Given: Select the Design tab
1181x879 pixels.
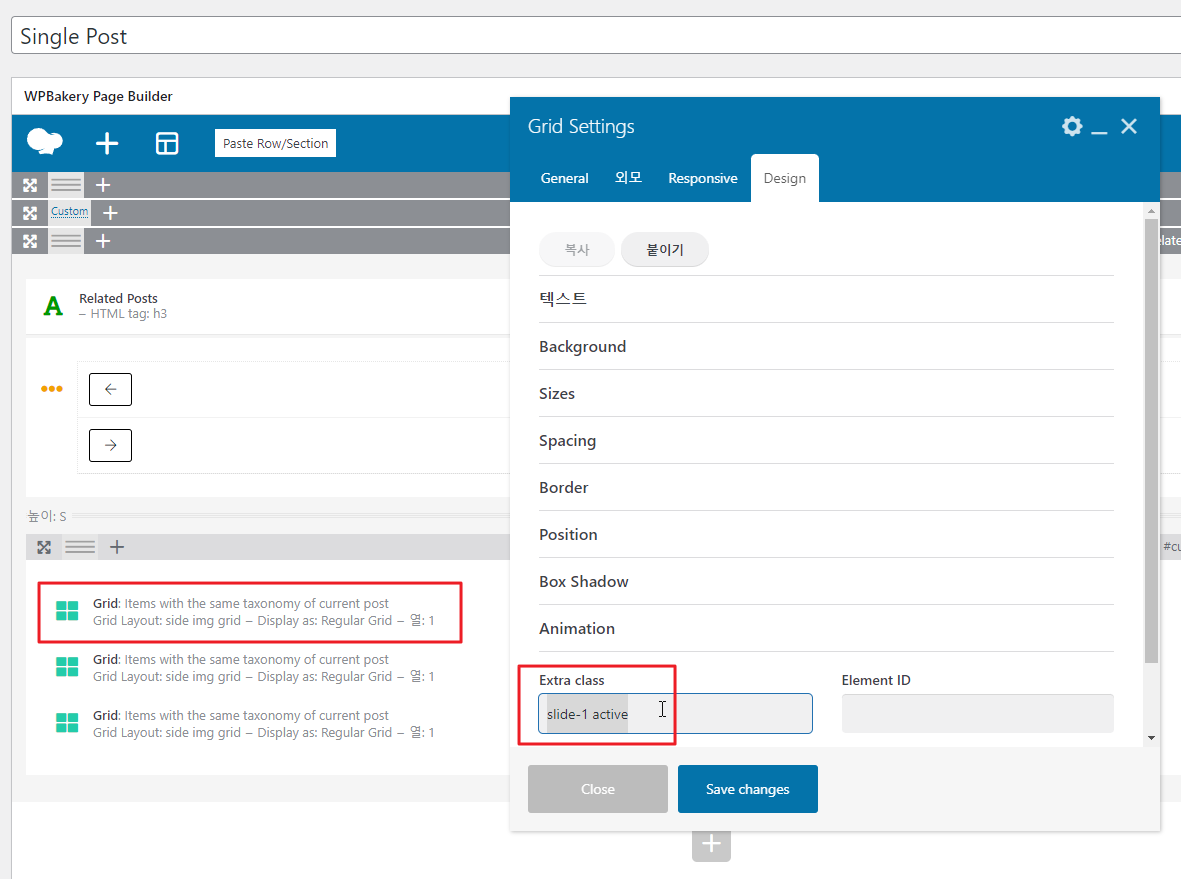Looking at the screenshot, I should point(785,179).
